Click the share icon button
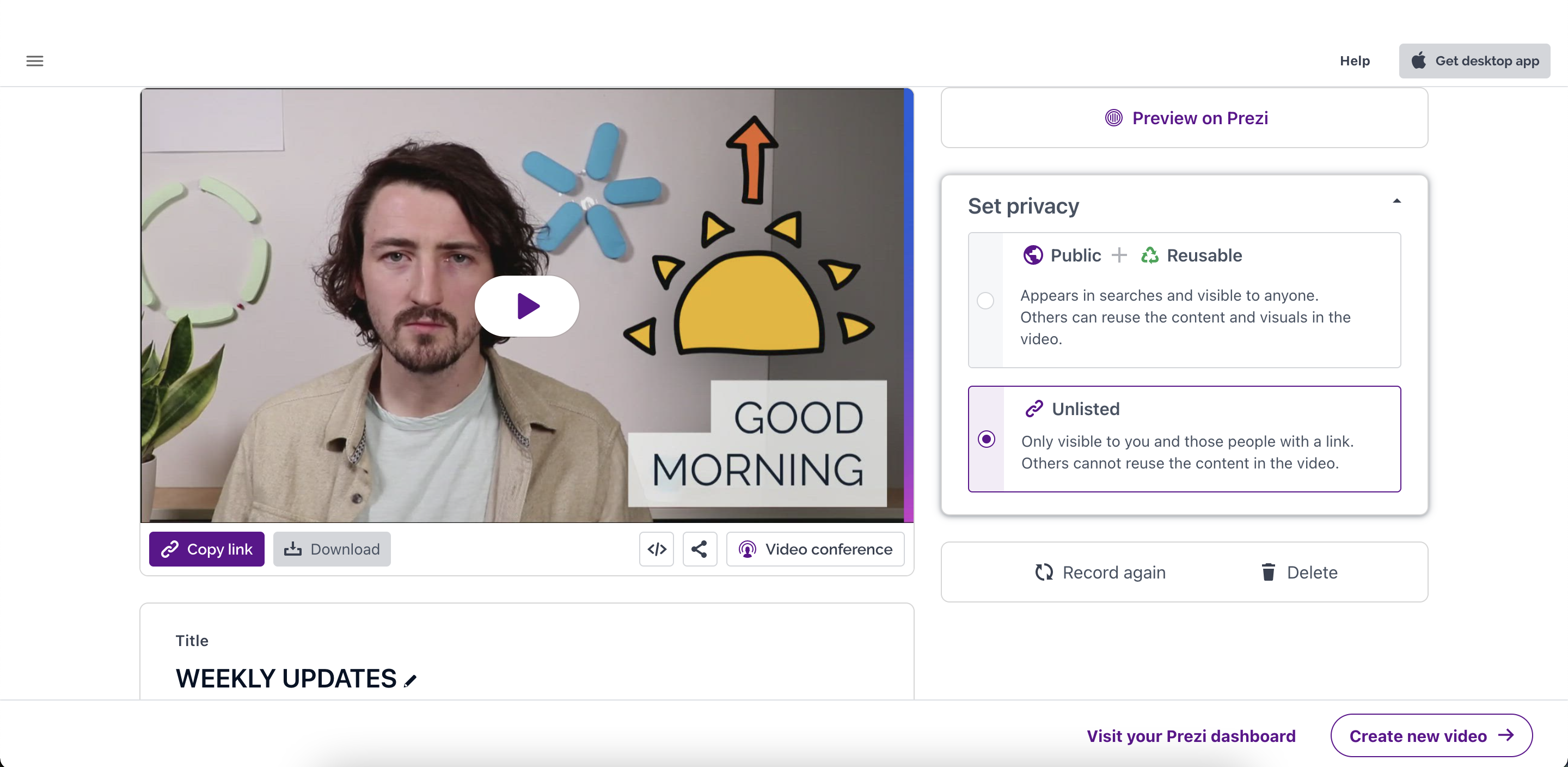Screen dimensions: 1568x767 click(700, 549)
